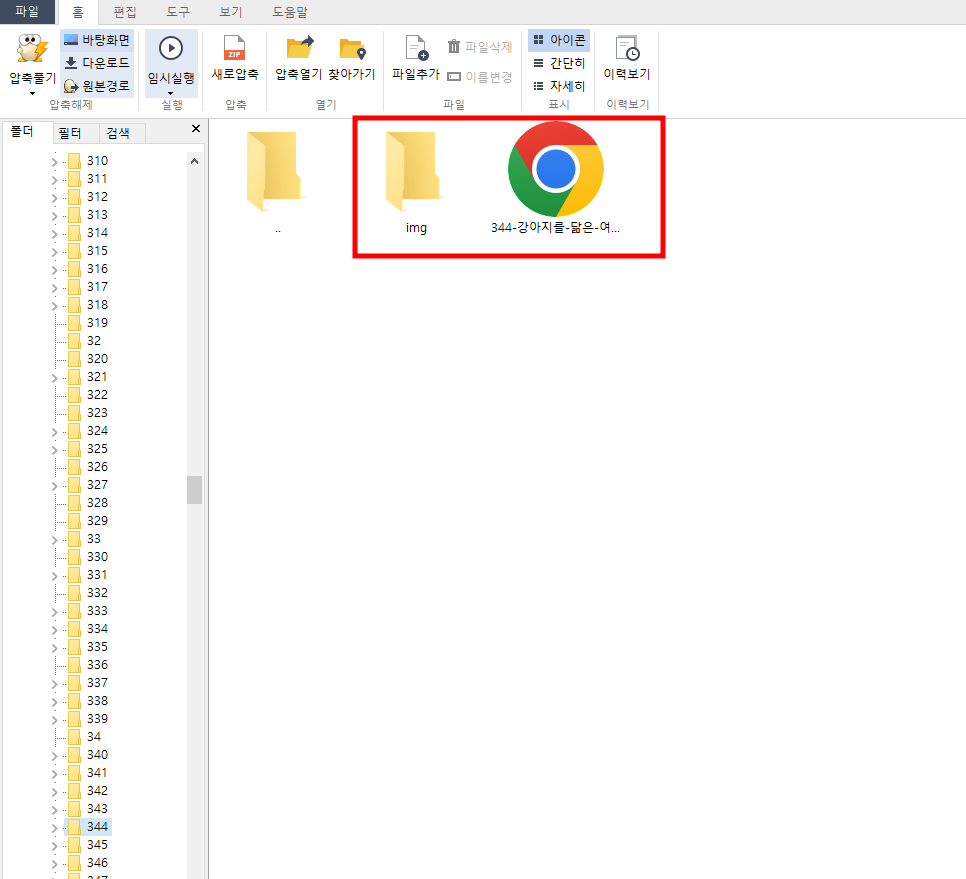Click the folder tree scrollbar thumb
Viewport: 966px width, 879px height.
(x=195, y=490)
